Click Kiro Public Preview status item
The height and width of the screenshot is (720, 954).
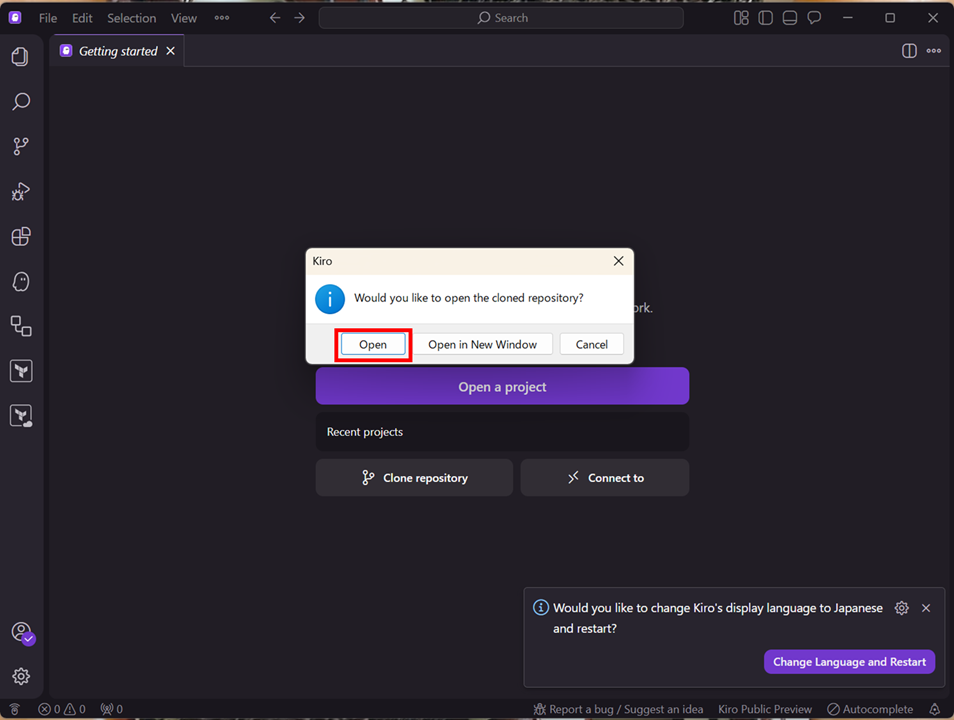[765, 709]
